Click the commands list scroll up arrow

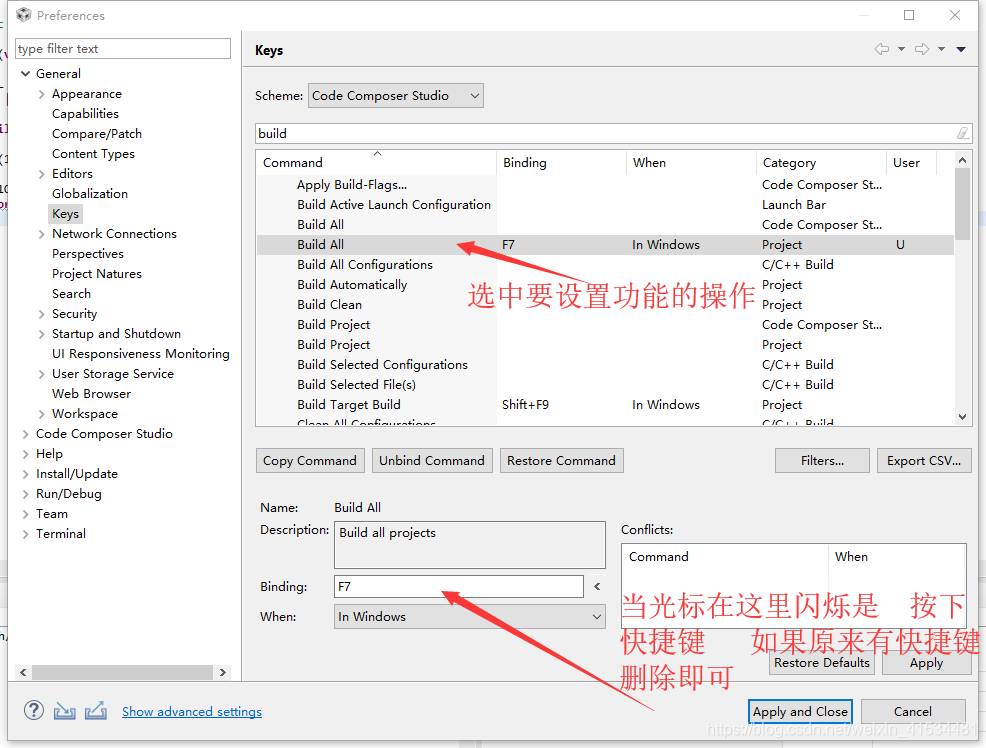[x=962, y=160]
